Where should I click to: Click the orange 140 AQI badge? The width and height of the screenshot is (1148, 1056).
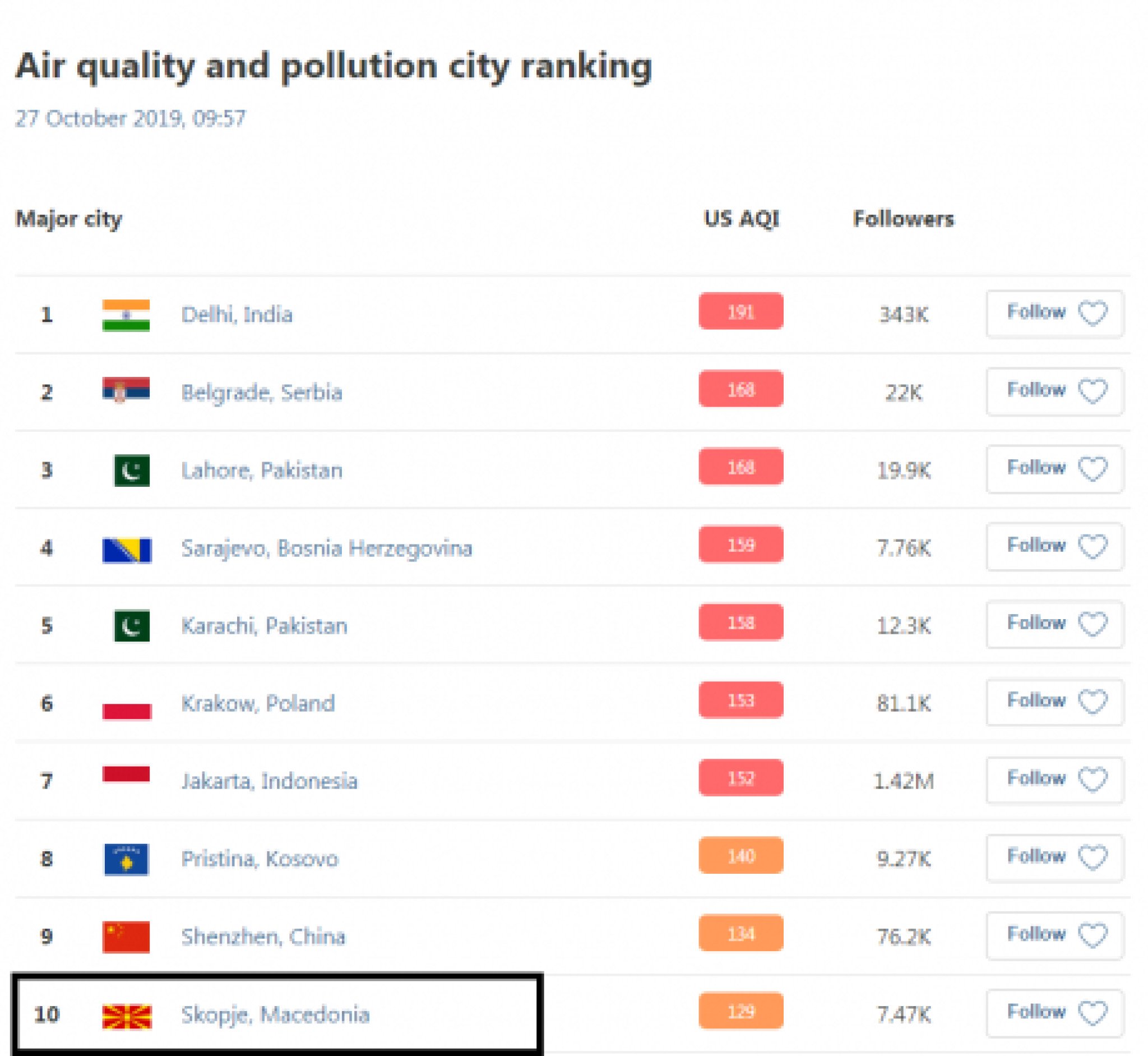tap(740, 855)
